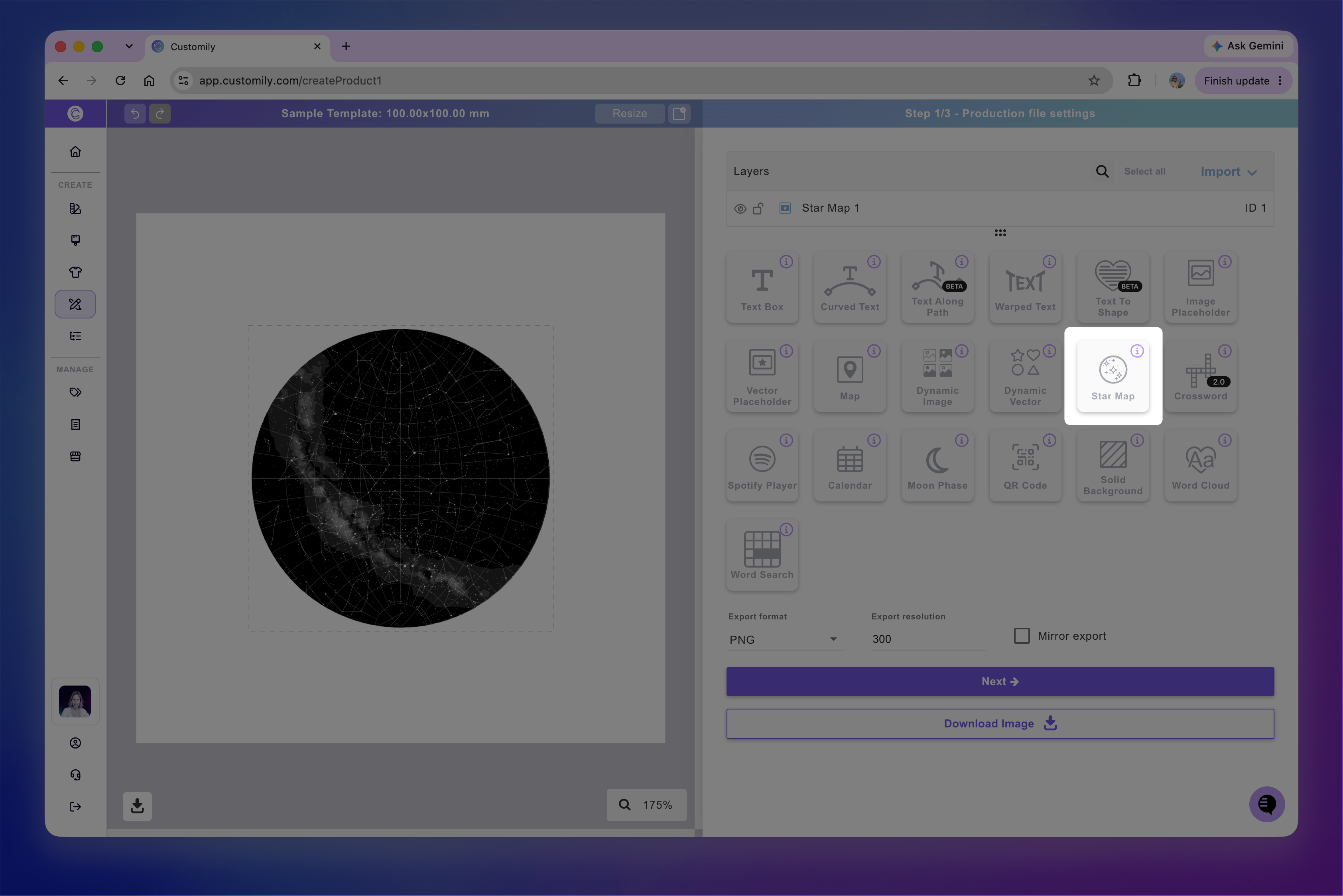Click the redo arrow in editor header

coord(160,113)
